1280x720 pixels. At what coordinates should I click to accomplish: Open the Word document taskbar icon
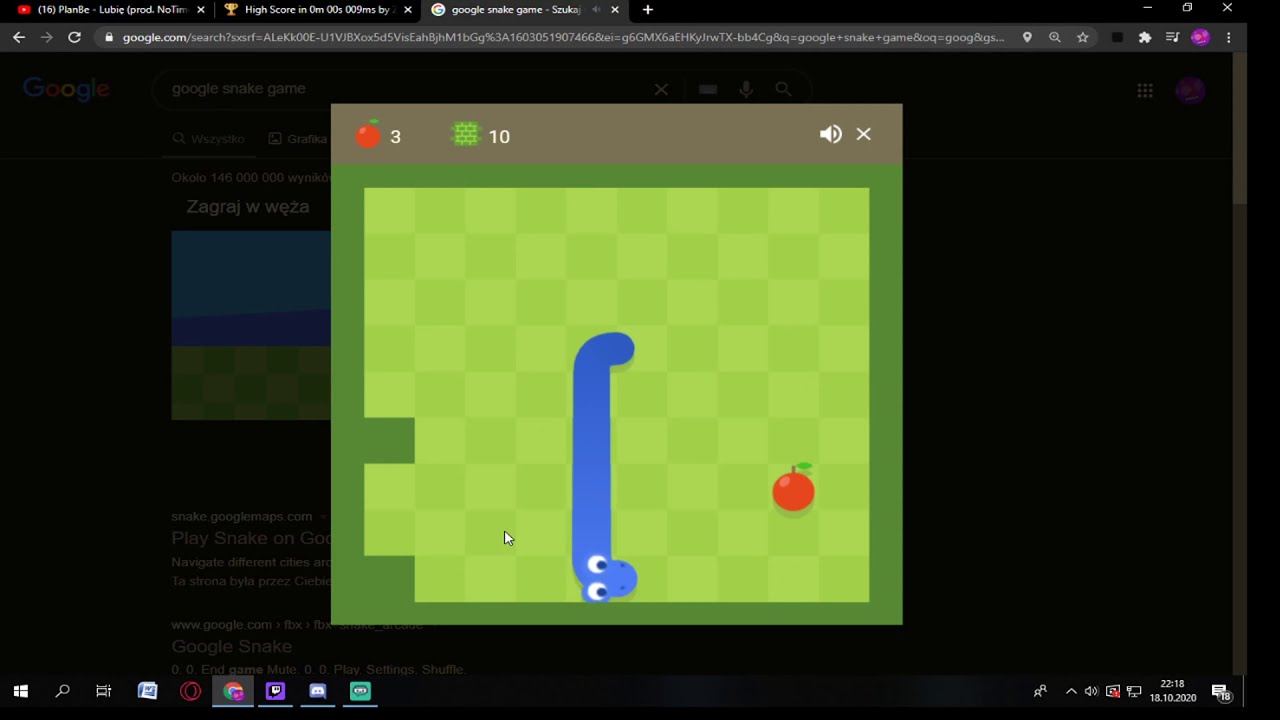(147, 691)
